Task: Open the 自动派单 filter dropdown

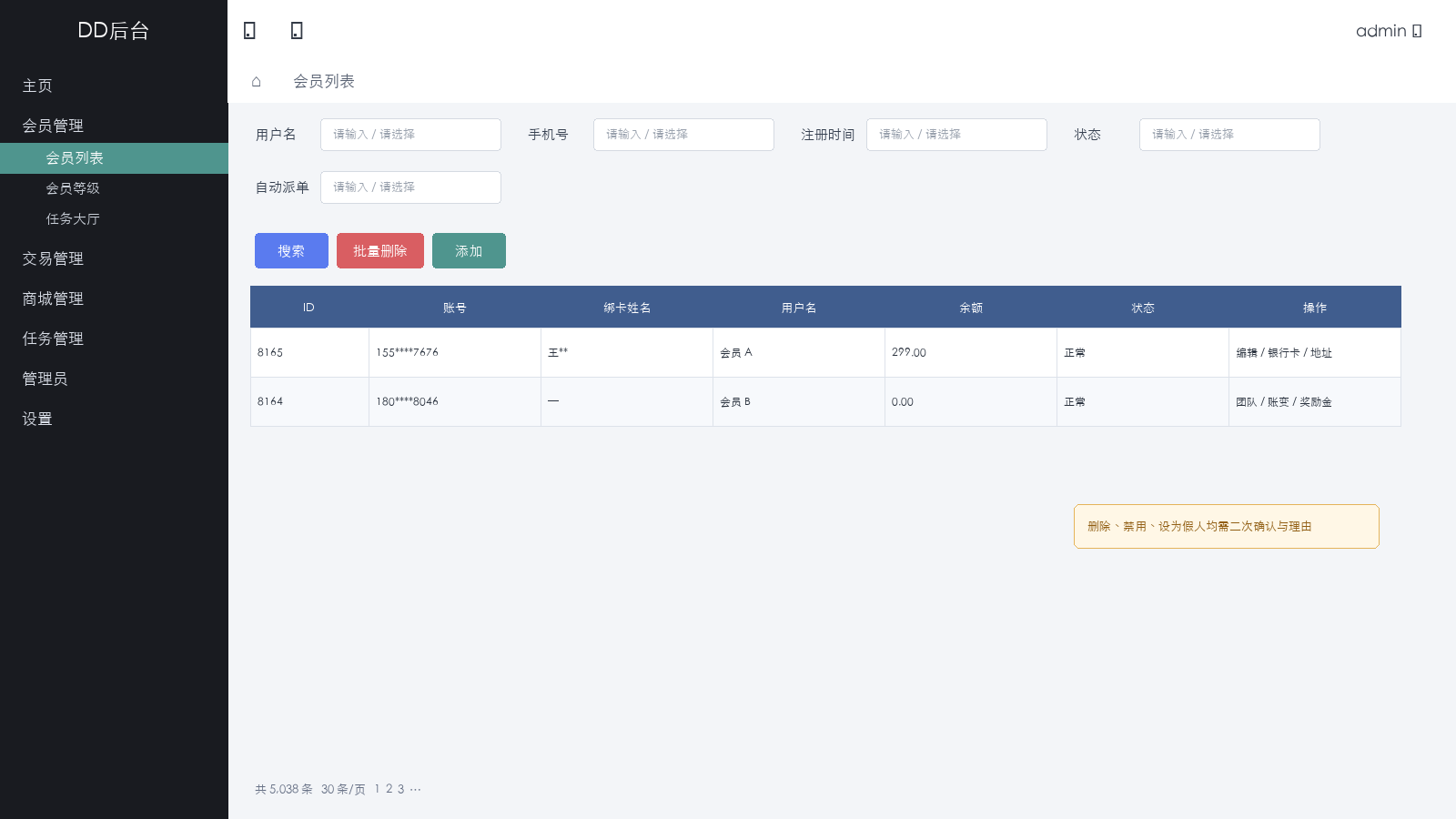Action: pos(410,187)
